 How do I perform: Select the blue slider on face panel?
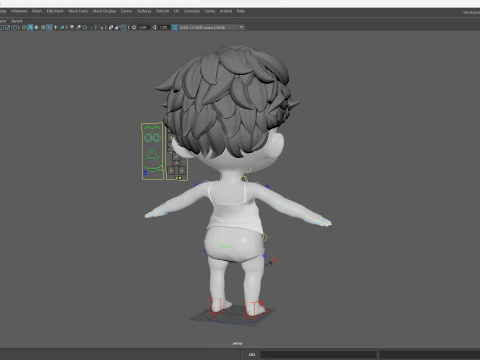coord(145,173)
